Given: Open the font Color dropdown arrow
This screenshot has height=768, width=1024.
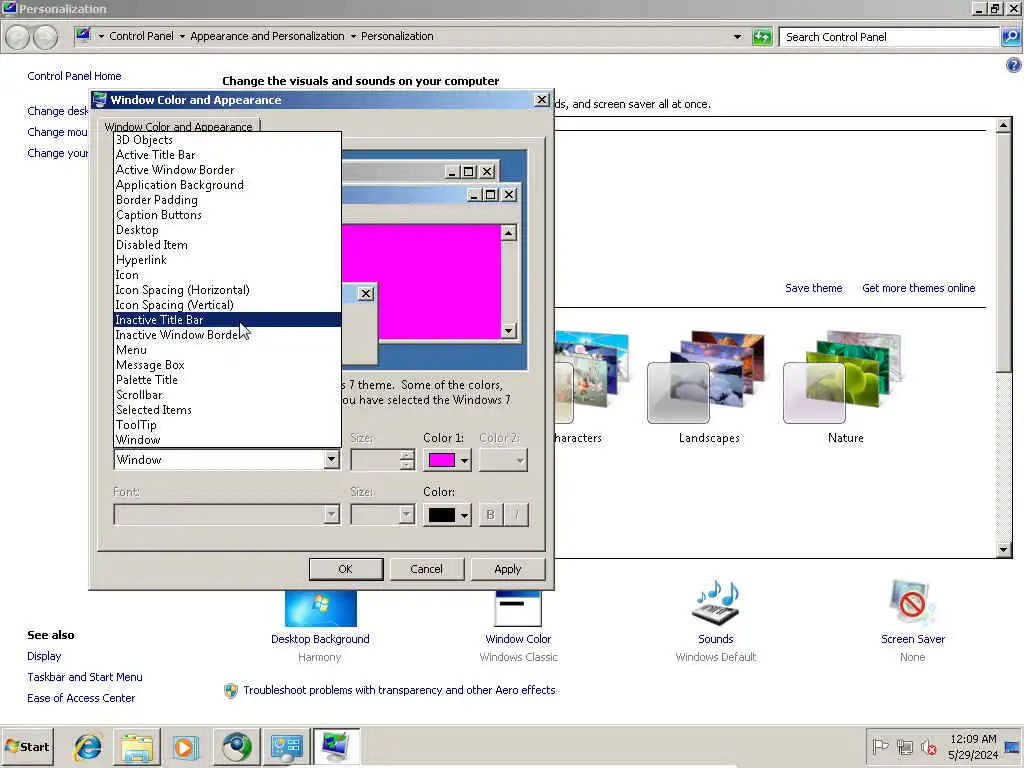Looking at the screenshot, I should coord(464,515).
